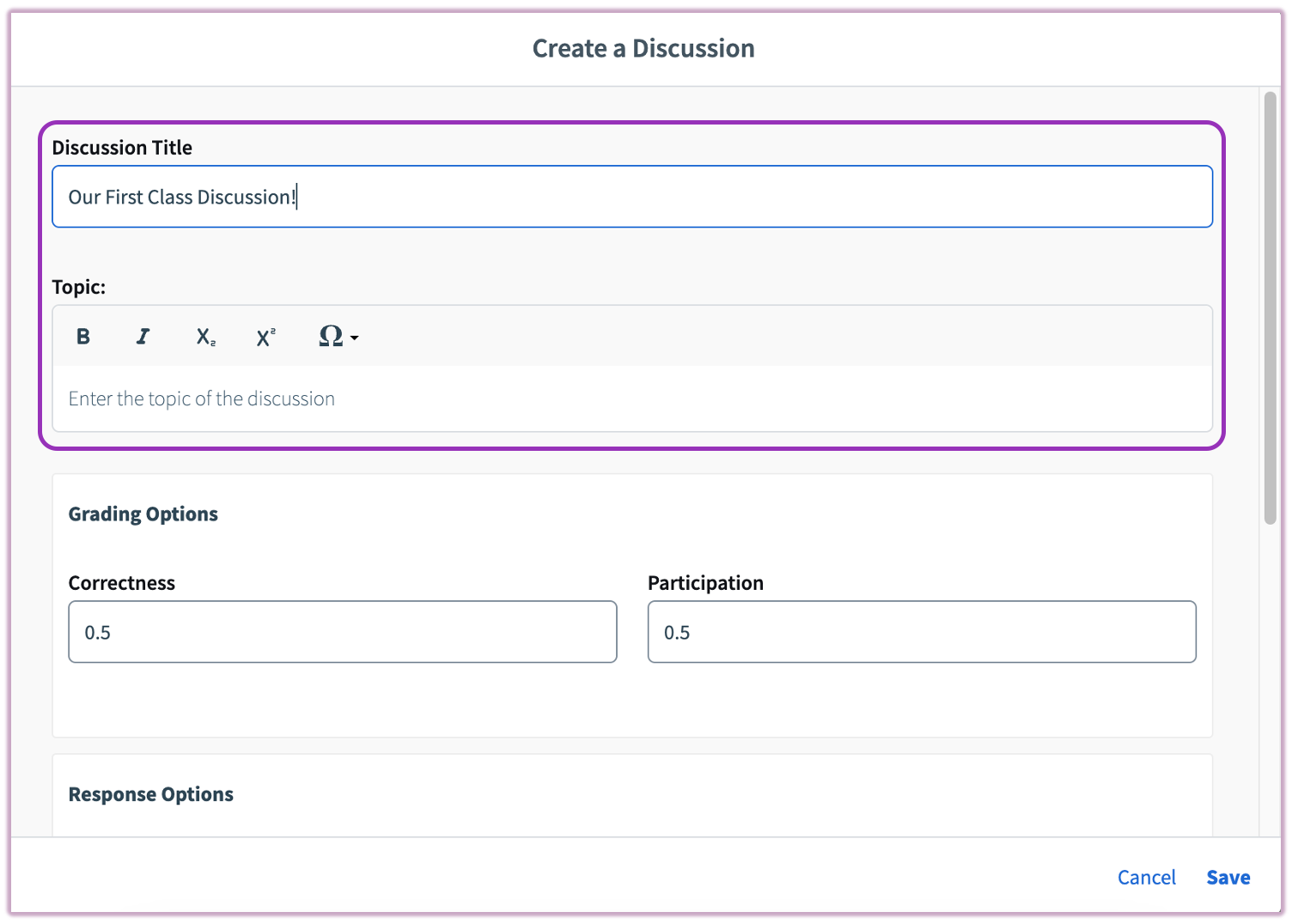This screenshot has width=1292, height=924.
Task: Click the Correctness label text
Action: click(122, 583)
